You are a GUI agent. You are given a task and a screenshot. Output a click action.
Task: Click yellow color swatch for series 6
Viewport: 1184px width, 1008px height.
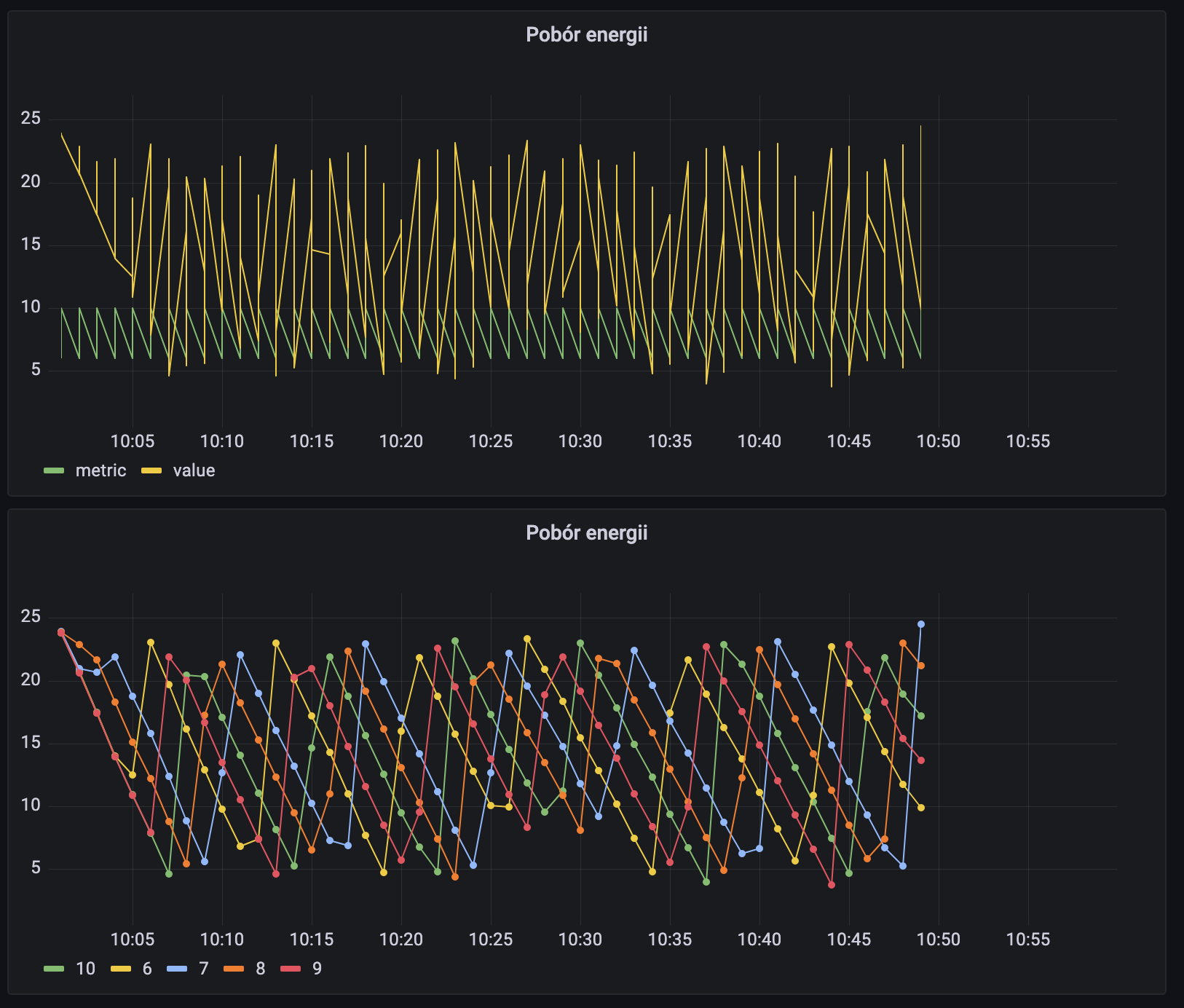point(121,969)
